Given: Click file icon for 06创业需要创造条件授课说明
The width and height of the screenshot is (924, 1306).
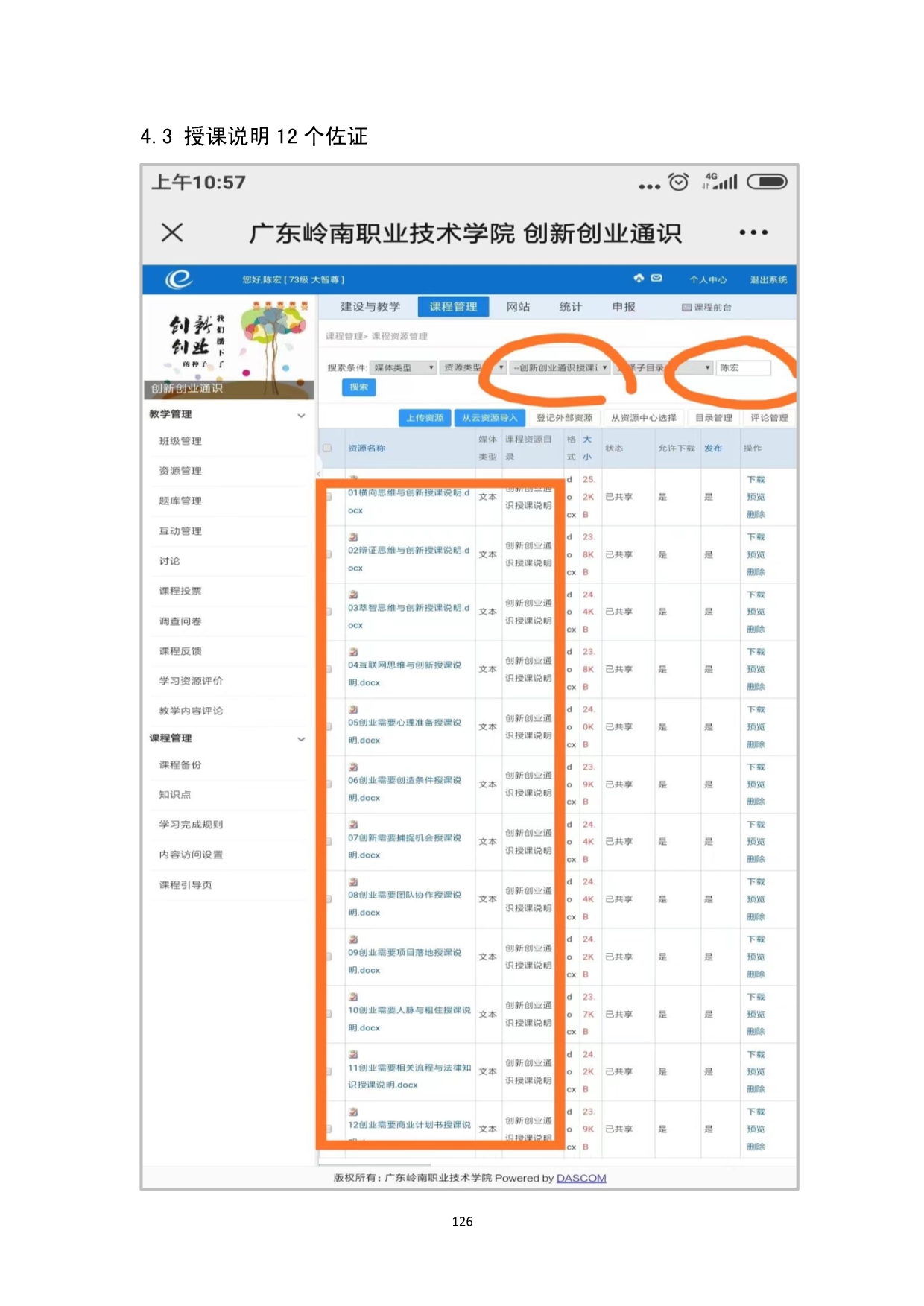Looking at the screenshot, I should (353, 767).
